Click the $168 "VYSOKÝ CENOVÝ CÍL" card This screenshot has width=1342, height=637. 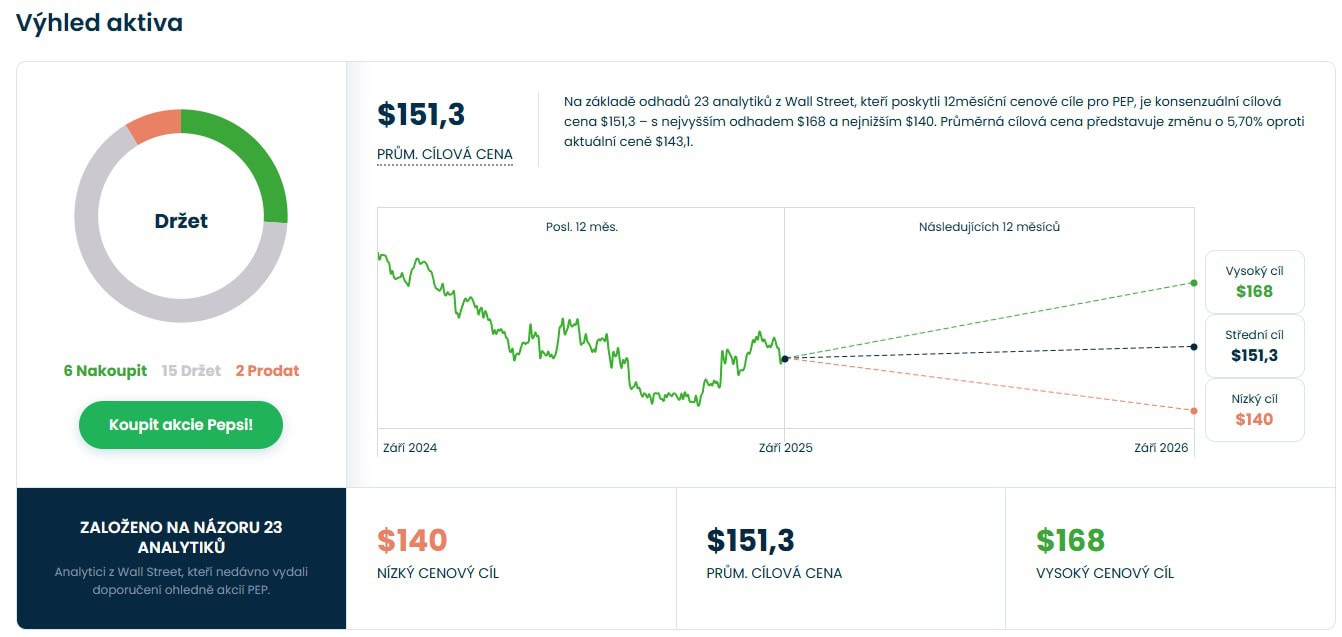pyautogui.click(x=1169, y=555)
